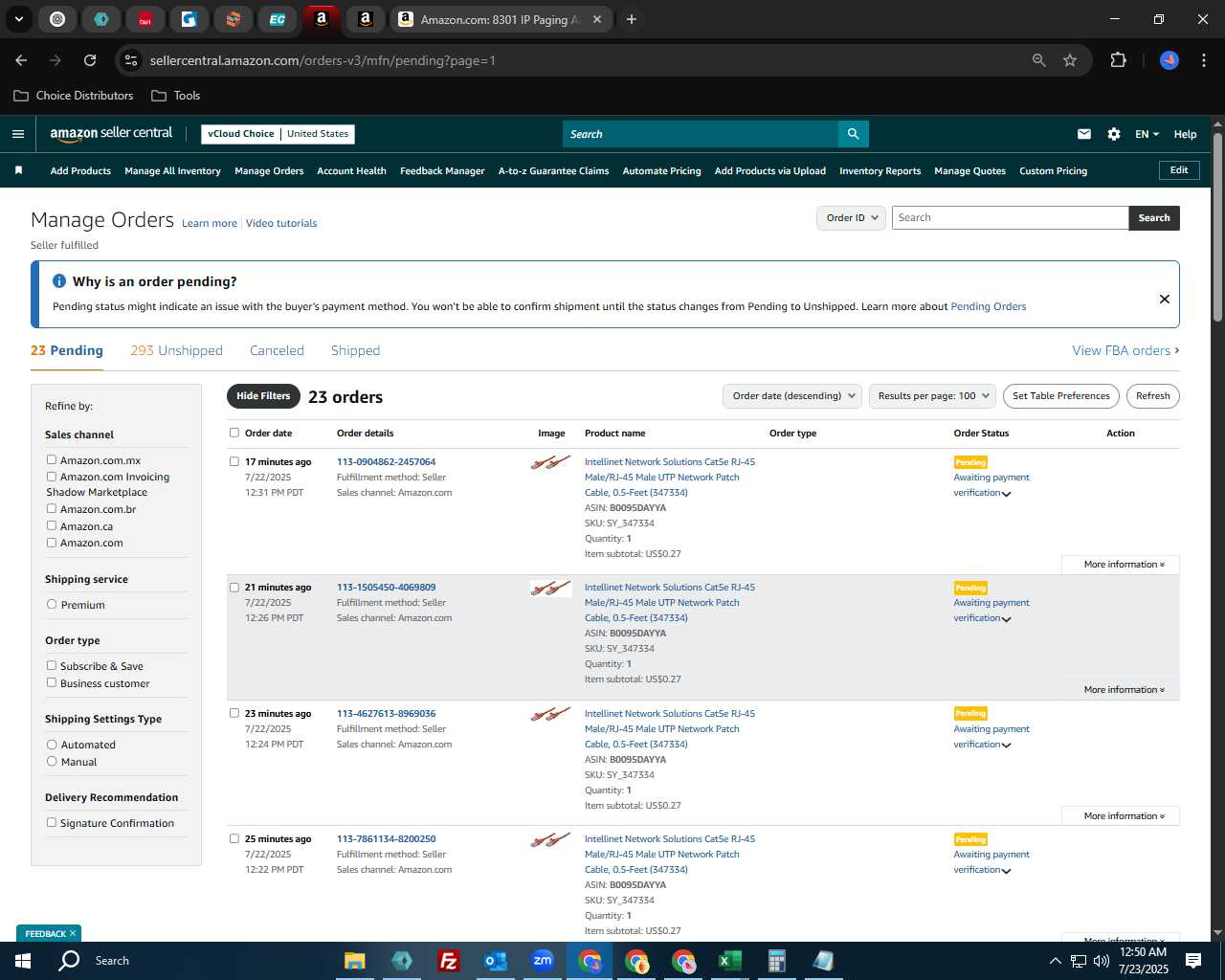Viewport: 1225px width, 980px height.
Task: Select checkbox for order 113-0904862-2457064
Action: click(x=234, y=461)
